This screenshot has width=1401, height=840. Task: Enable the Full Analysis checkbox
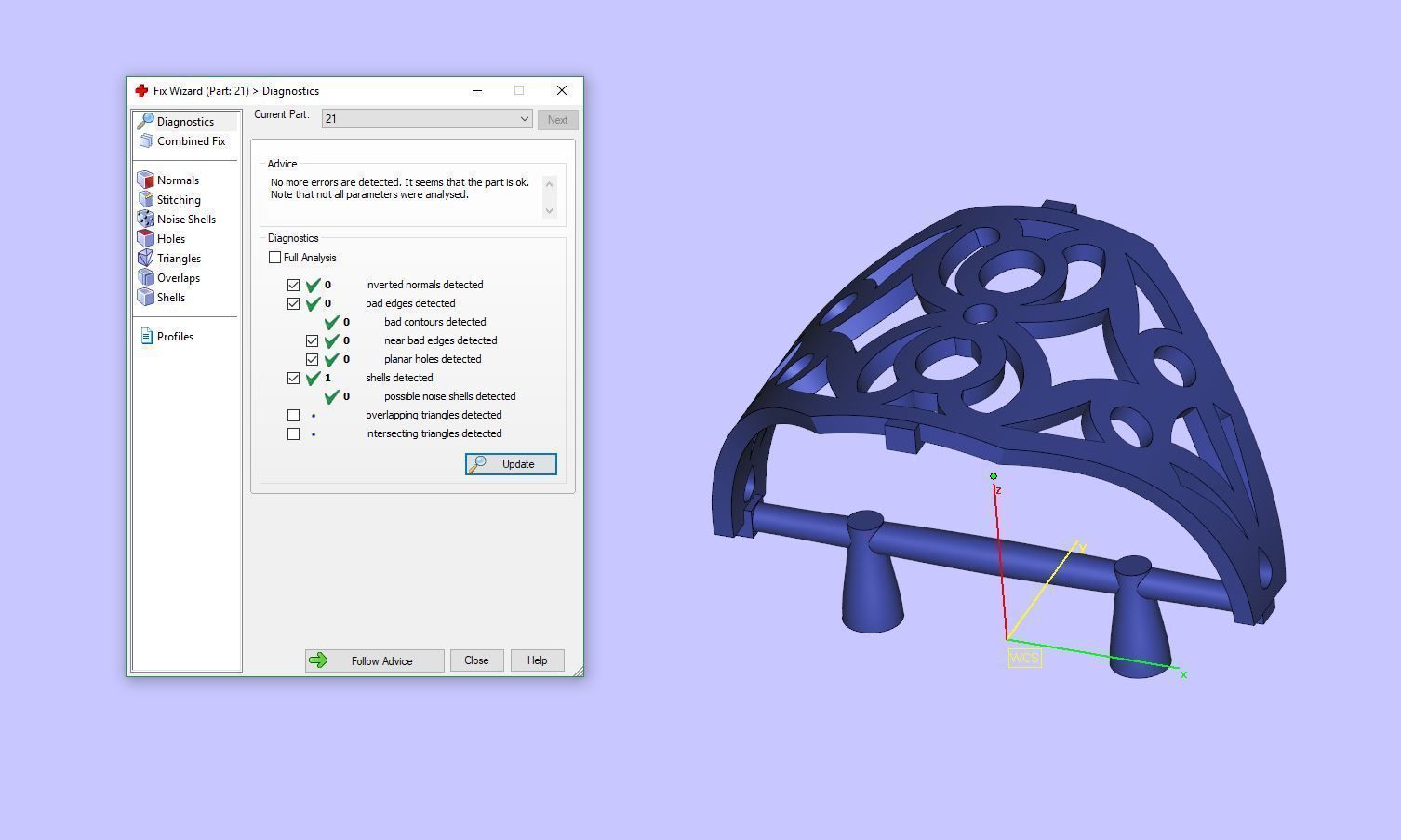pyautogui.click(x=275, y=258)
